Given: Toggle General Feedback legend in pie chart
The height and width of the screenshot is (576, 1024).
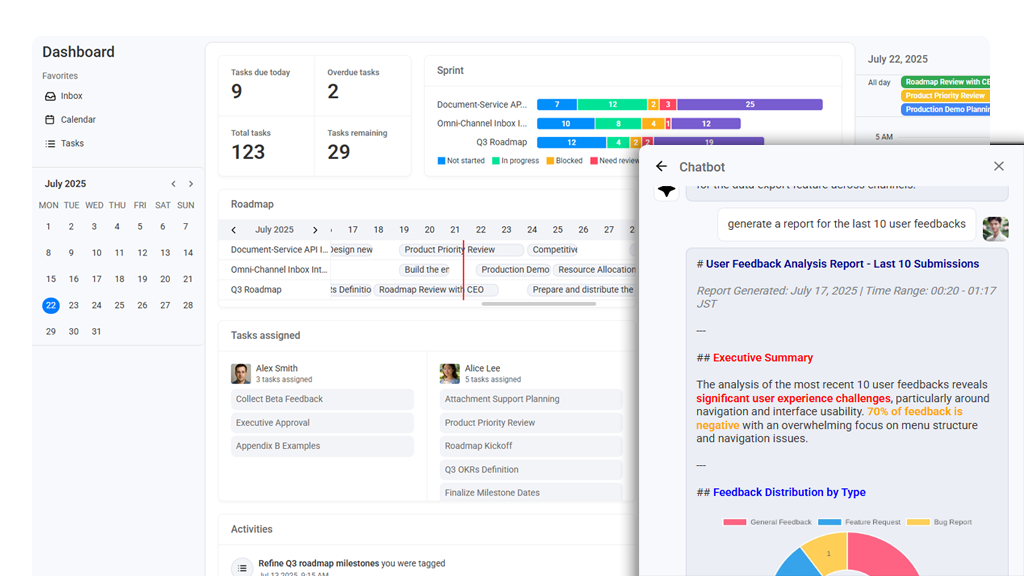Looking at the screenshot, I should pyautogui.click(x=767, y=522).
